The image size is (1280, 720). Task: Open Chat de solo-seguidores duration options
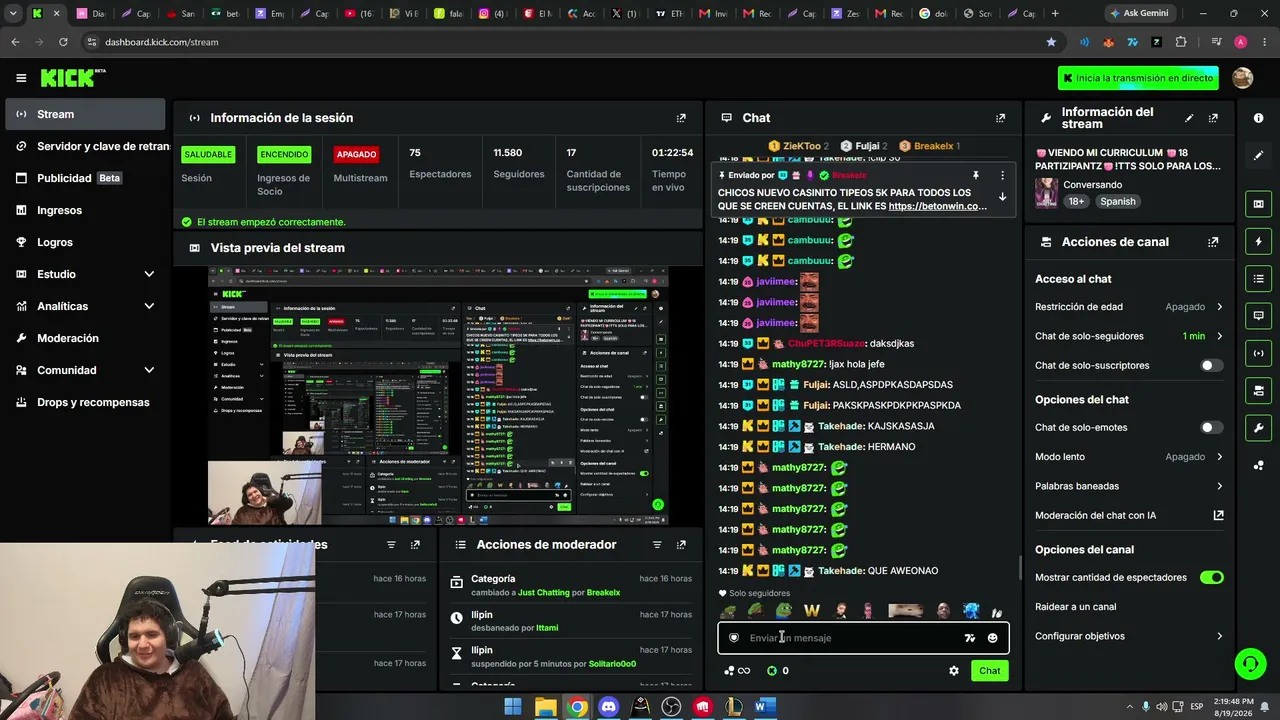[1129, 336]
